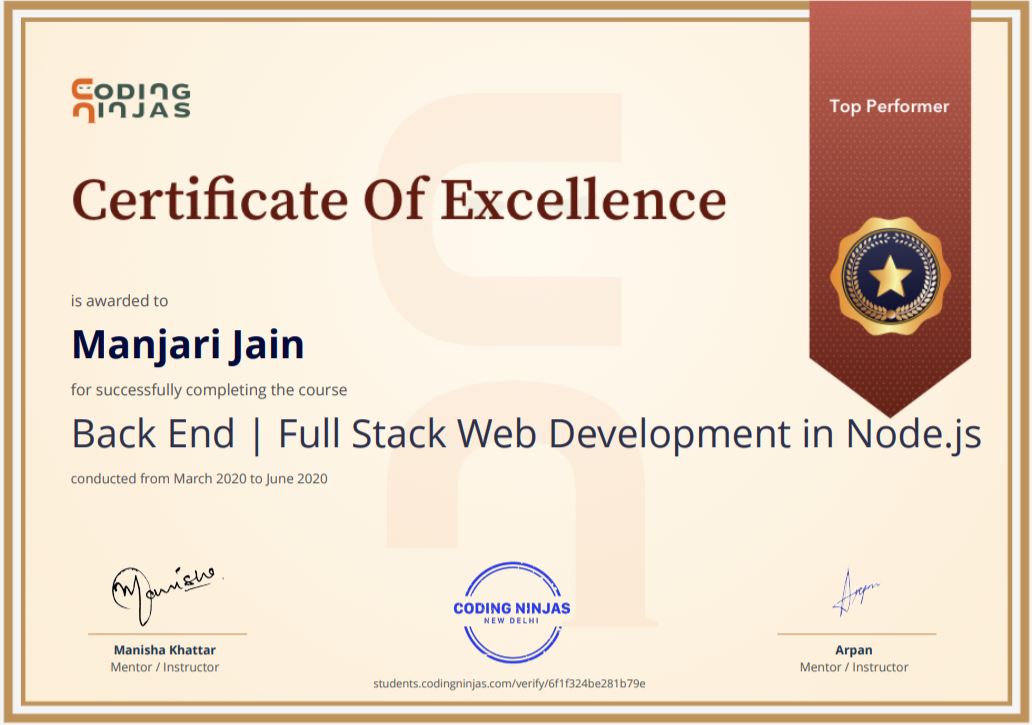
Task: Select the recipient name Manjari Jain
Action: pyautogui.click(x=188, y=345)
